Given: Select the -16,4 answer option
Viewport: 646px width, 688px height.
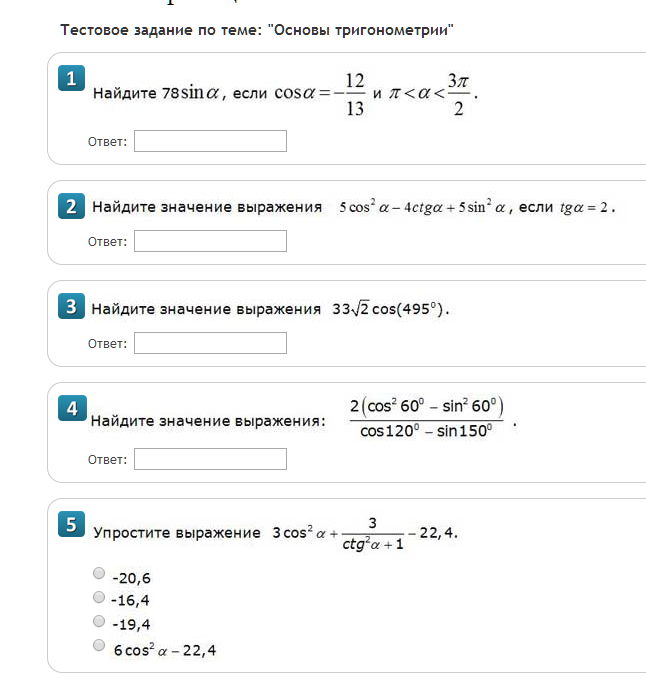Looking at the screenshot, I should 99,597.
